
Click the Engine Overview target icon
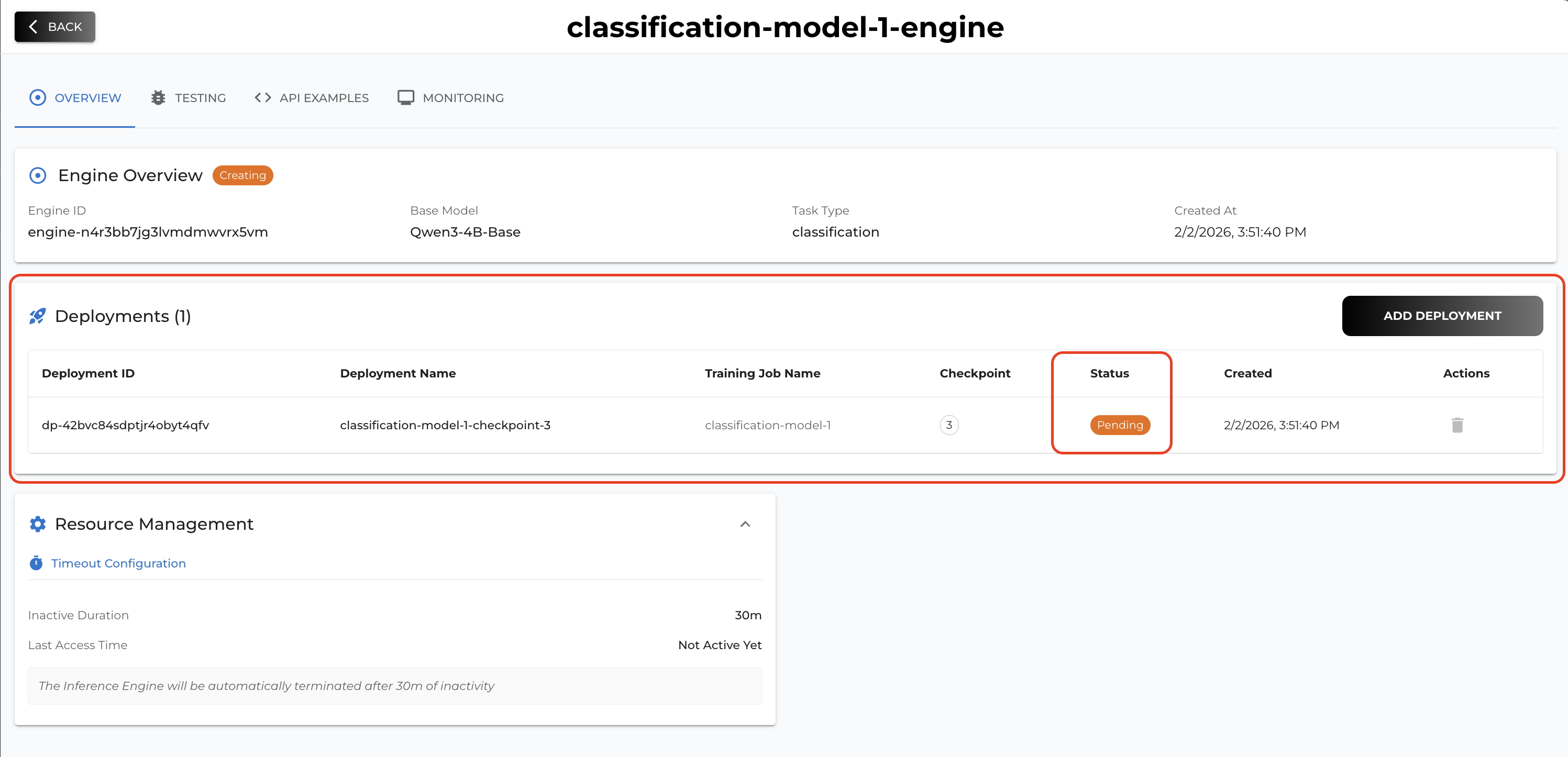coord(38,175)
